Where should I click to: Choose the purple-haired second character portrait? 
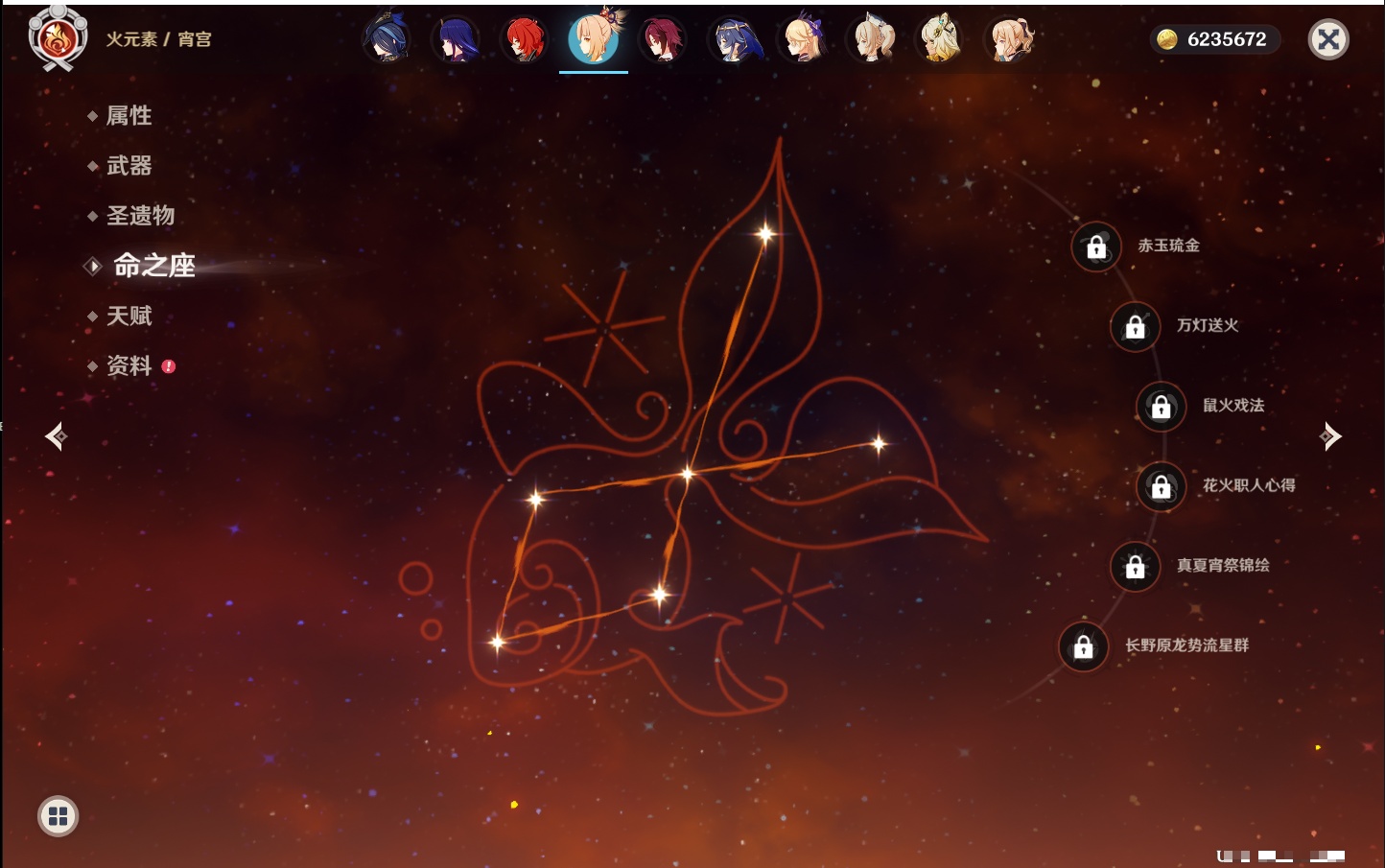456,40
